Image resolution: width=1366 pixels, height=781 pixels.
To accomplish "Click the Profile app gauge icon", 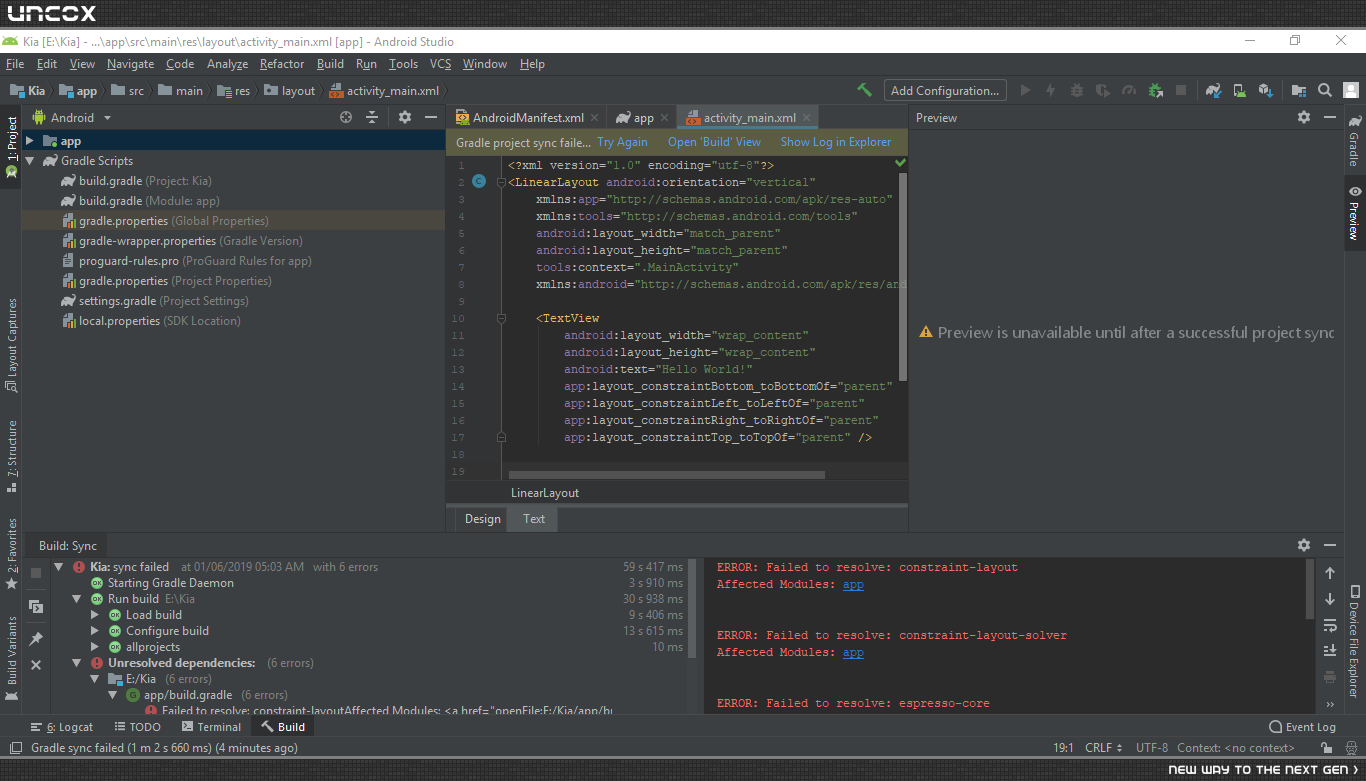I will [x=1129, y=90].
